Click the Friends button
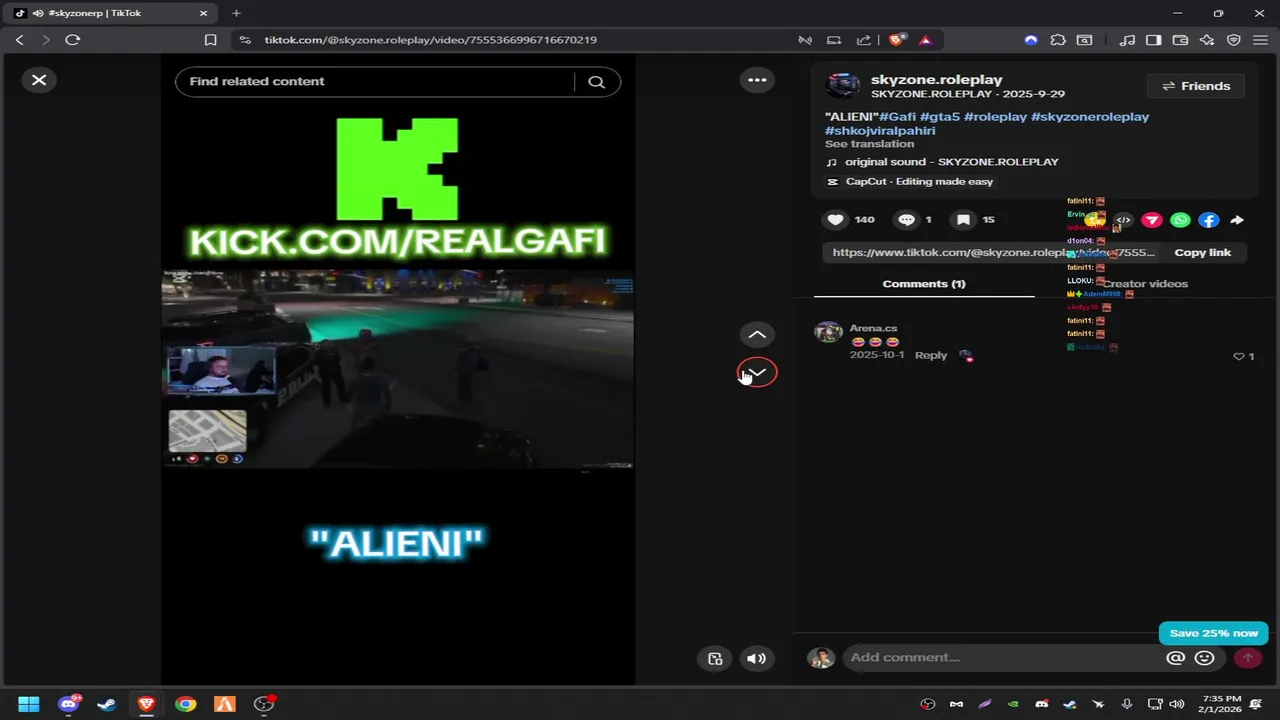The width and height of the screenshot is (1280, 720). point(1196,86)
